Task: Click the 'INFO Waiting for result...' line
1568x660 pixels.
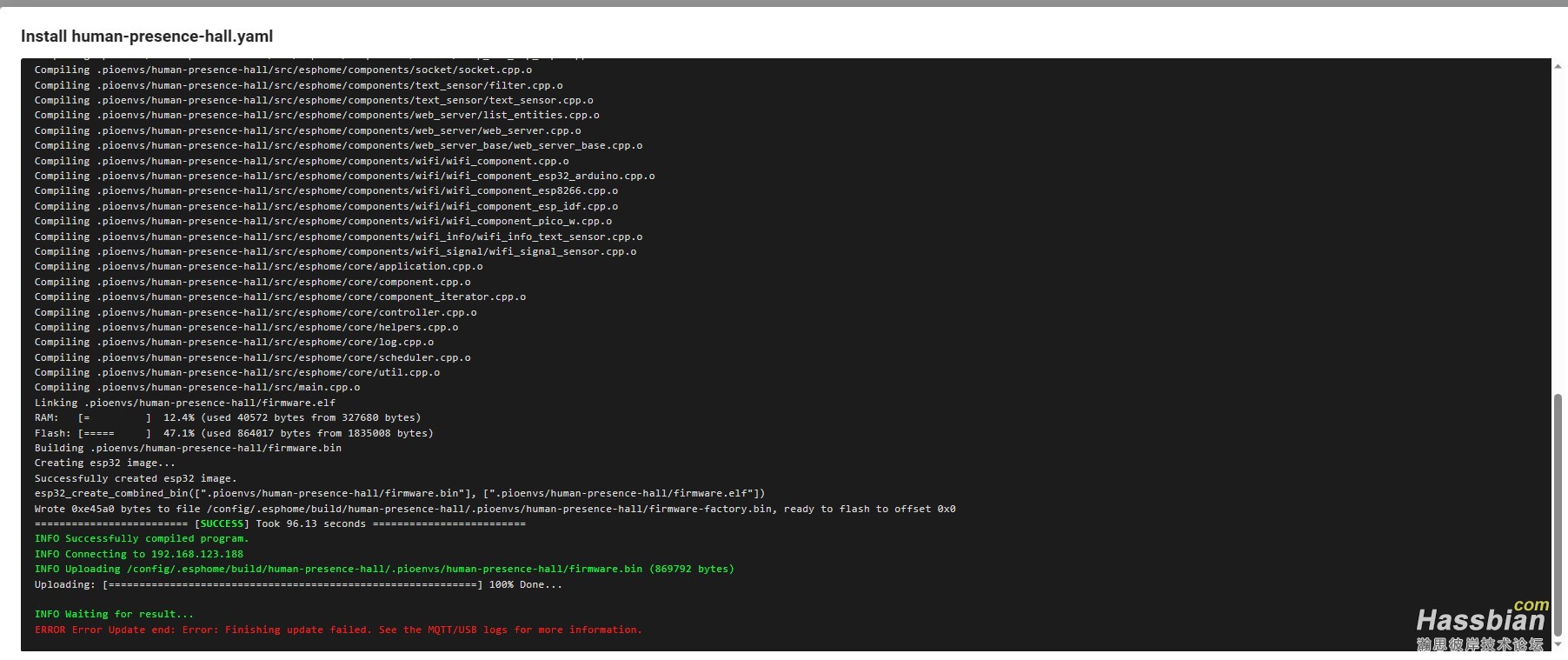Action: pos(114,614)
